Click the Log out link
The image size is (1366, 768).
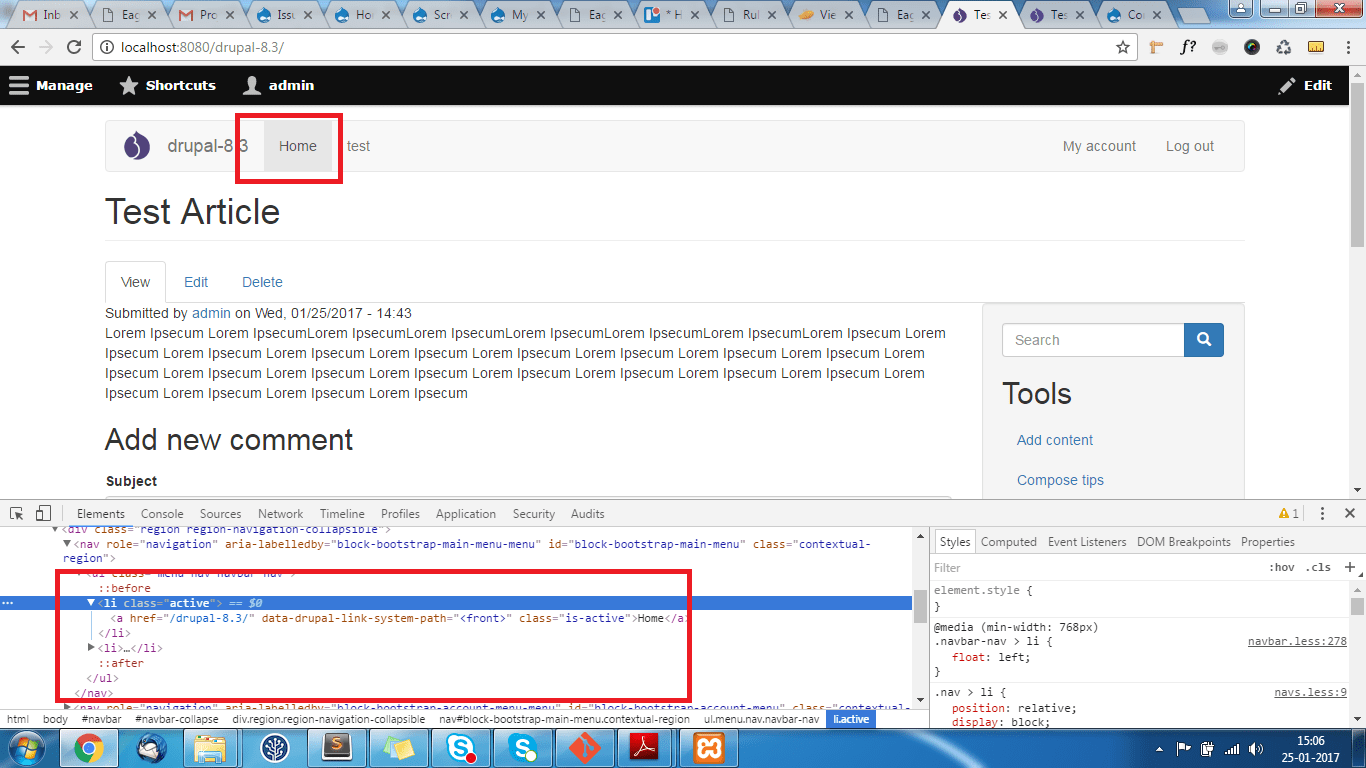pos(1190,146)
